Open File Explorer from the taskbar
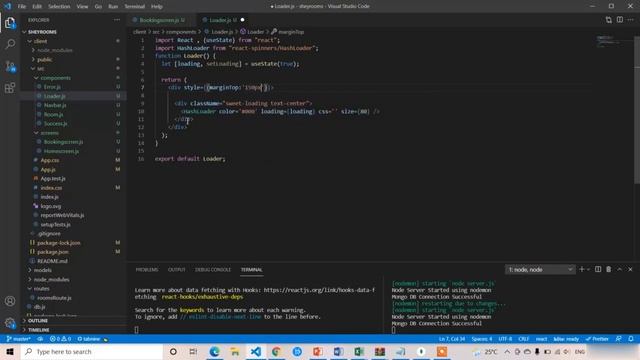The width and height of the screenshot is (640, 360). (235, 351)
